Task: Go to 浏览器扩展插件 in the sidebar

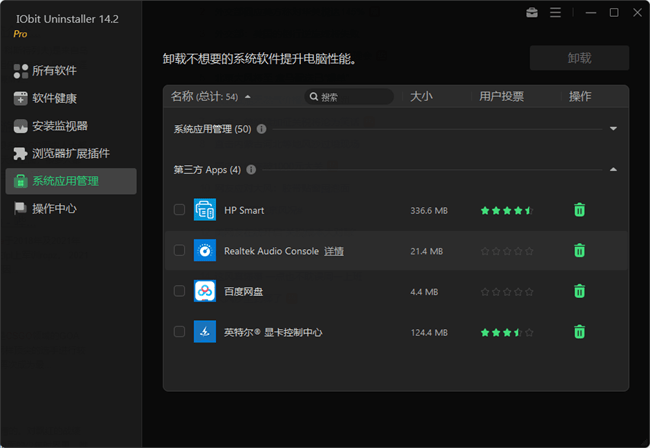Action: (x=70, y=154)
